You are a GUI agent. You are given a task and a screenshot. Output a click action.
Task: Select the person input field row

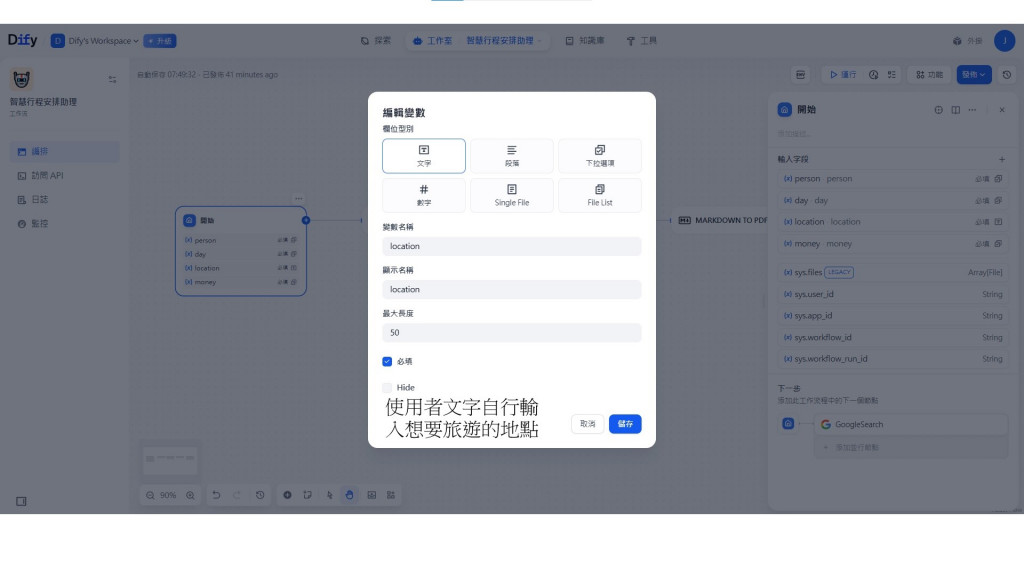pyautogui.click(x=892, y=178)
